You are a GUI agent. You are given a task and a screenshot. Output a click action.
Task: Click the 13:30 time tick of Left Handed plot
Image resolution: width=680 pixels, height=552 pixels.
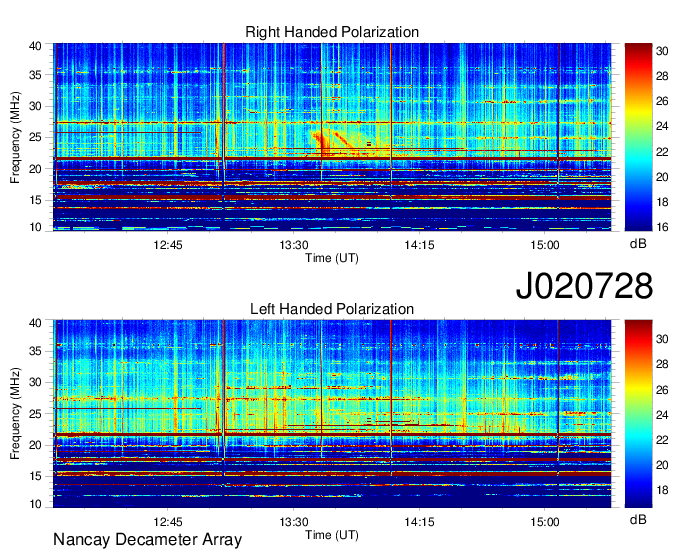[294, 522]
